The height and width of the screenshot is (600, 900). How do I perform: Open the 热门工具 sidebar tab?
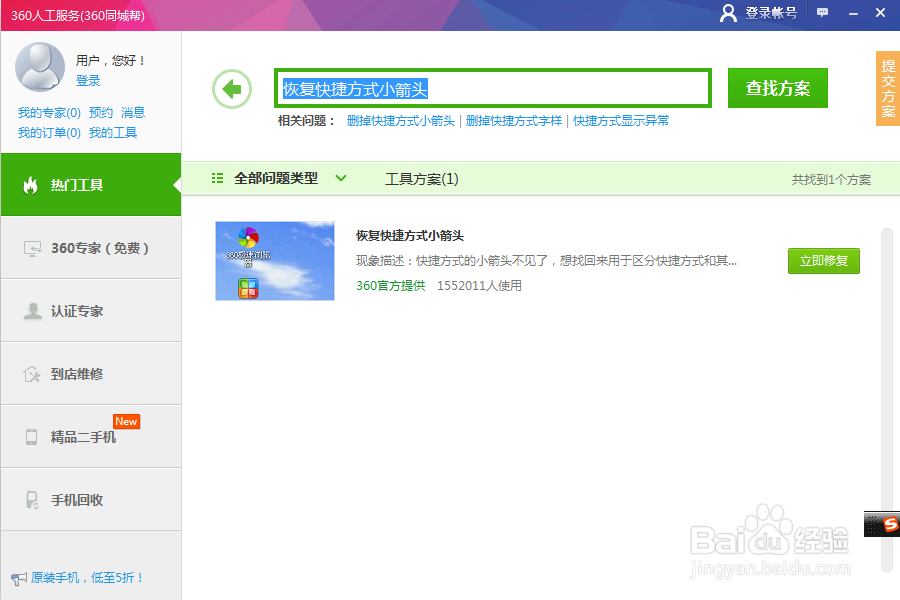point(91,185)
